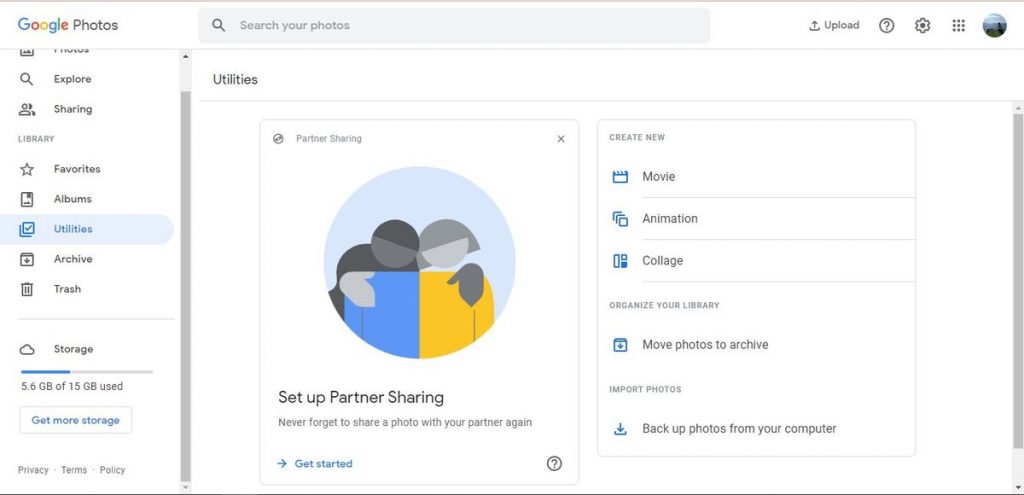Screen dimensions: 1024x495
Task: Click the backup download icon
Action: (x=620, y=429)
